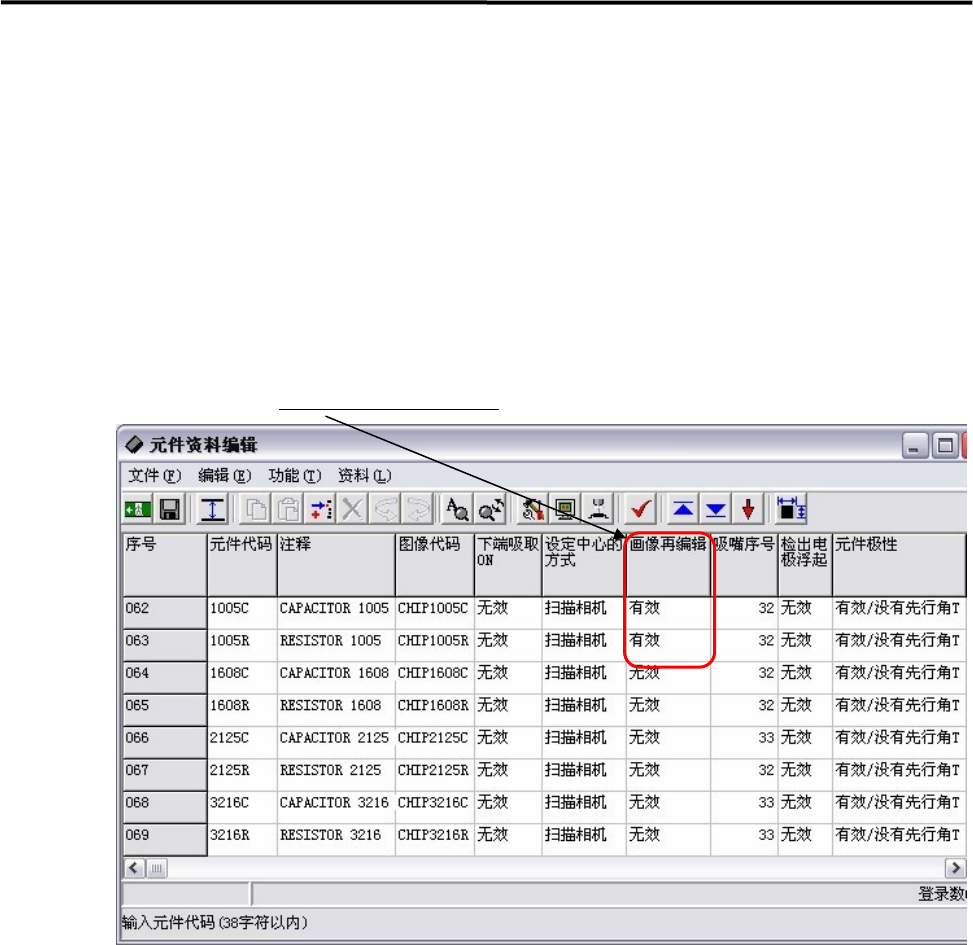
Task: Click image code cell CHIP3216R
Action: tap(434, 839)
